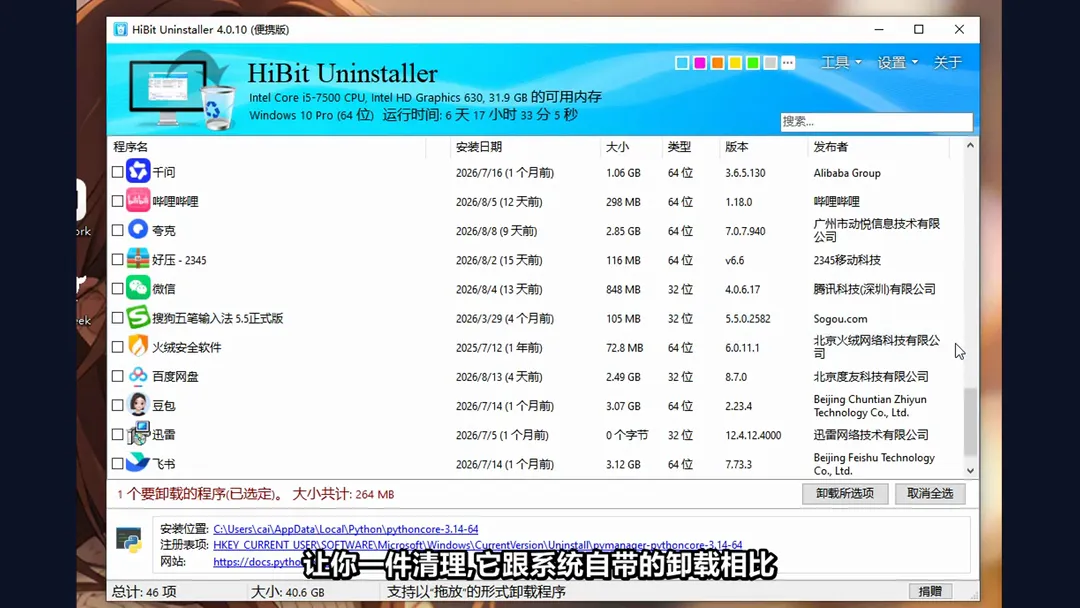Click the 火绒安全软件 flame icon
This screenshot has width=1080, height=608.
point(138,346)
